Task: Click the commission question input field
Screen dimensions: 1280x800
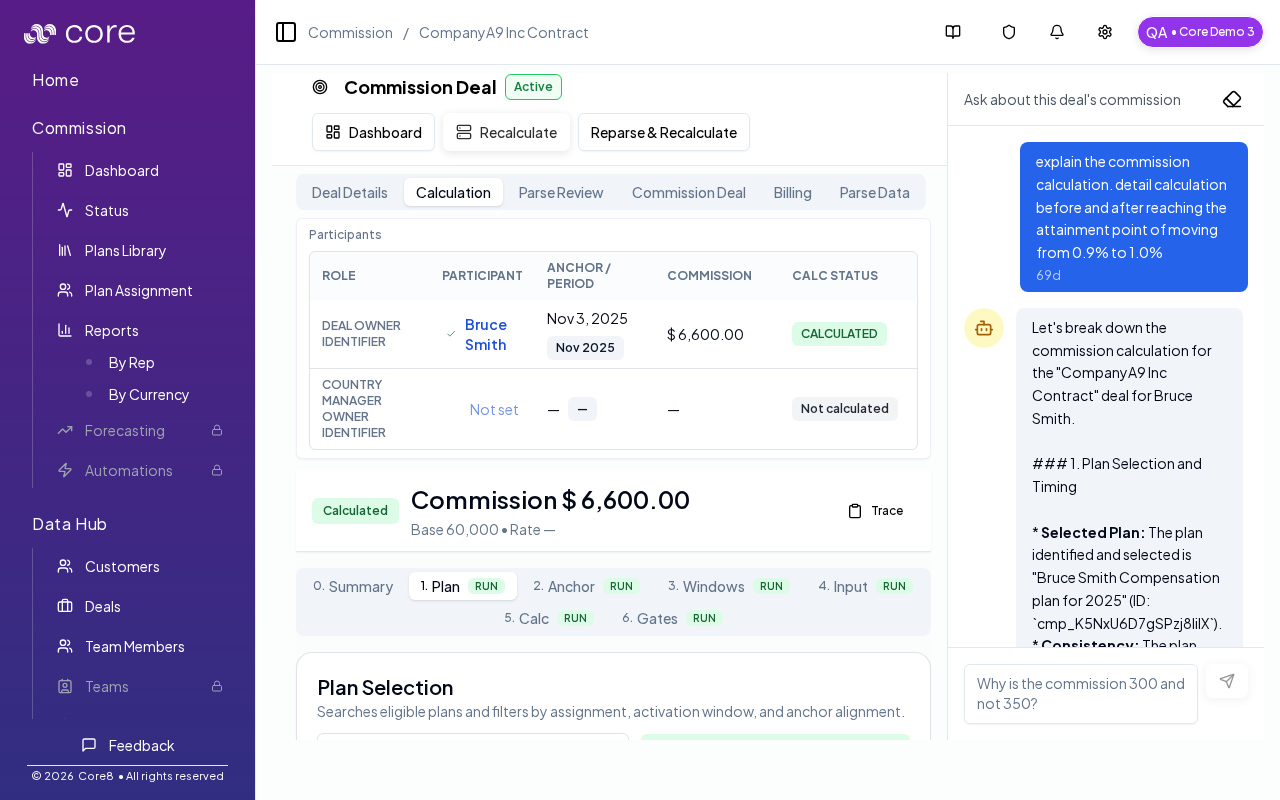Action: coord(1081,693)
